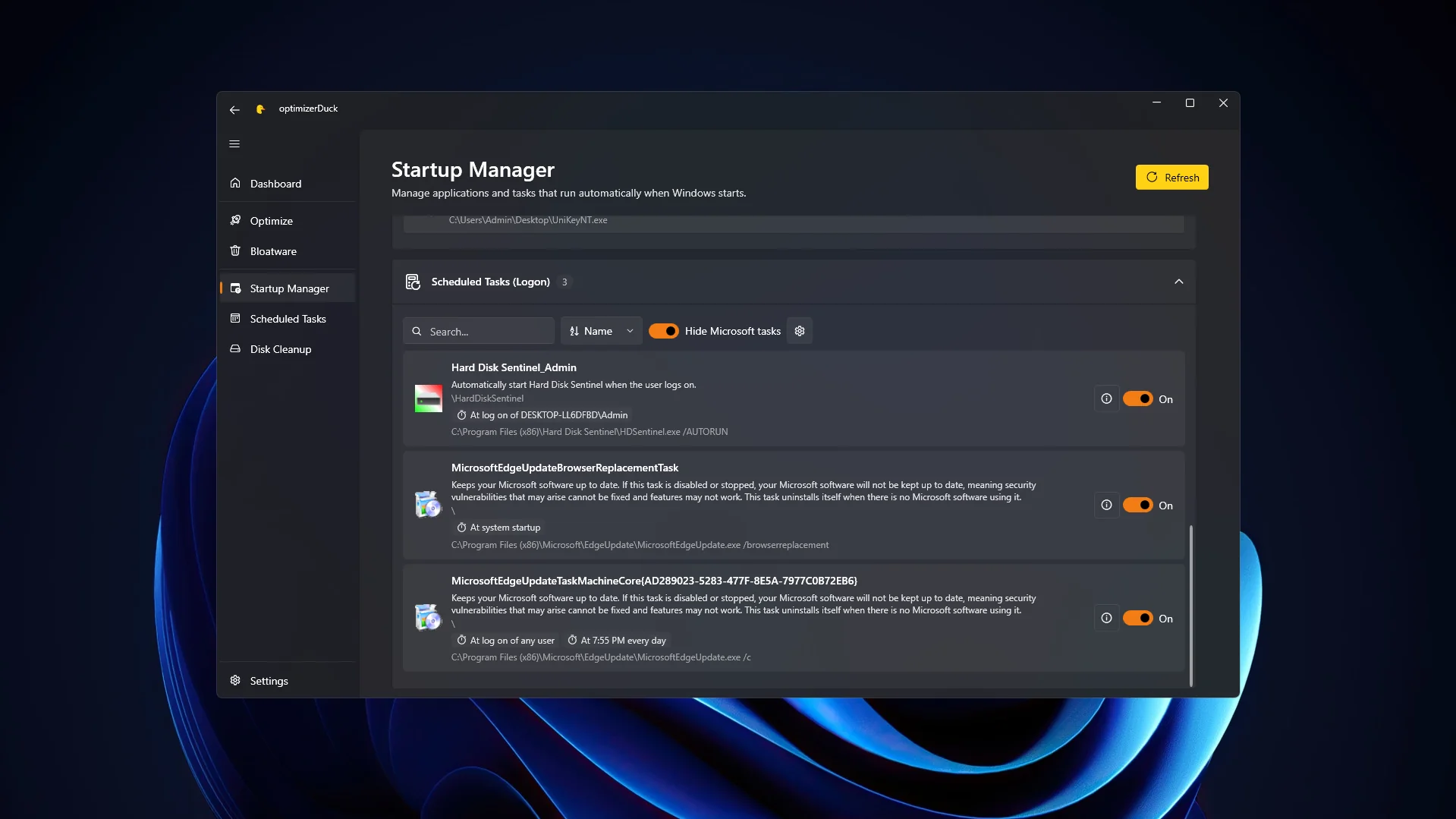
Task: Open the task filter settings gear
Action: pos(800,331)
